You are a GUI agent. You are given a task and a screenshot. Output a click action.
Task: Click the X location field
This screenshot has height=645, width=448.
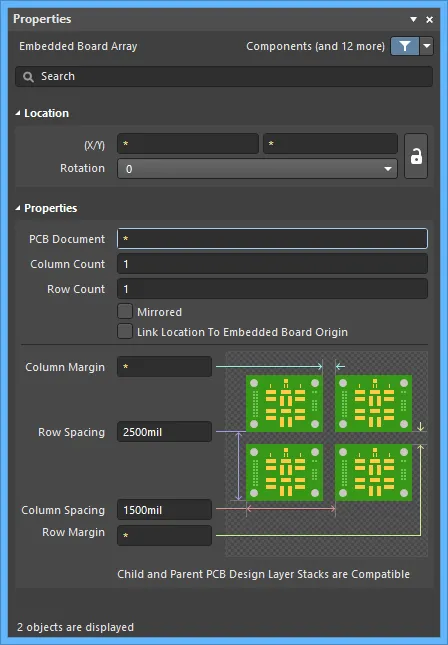pos(188,144)
